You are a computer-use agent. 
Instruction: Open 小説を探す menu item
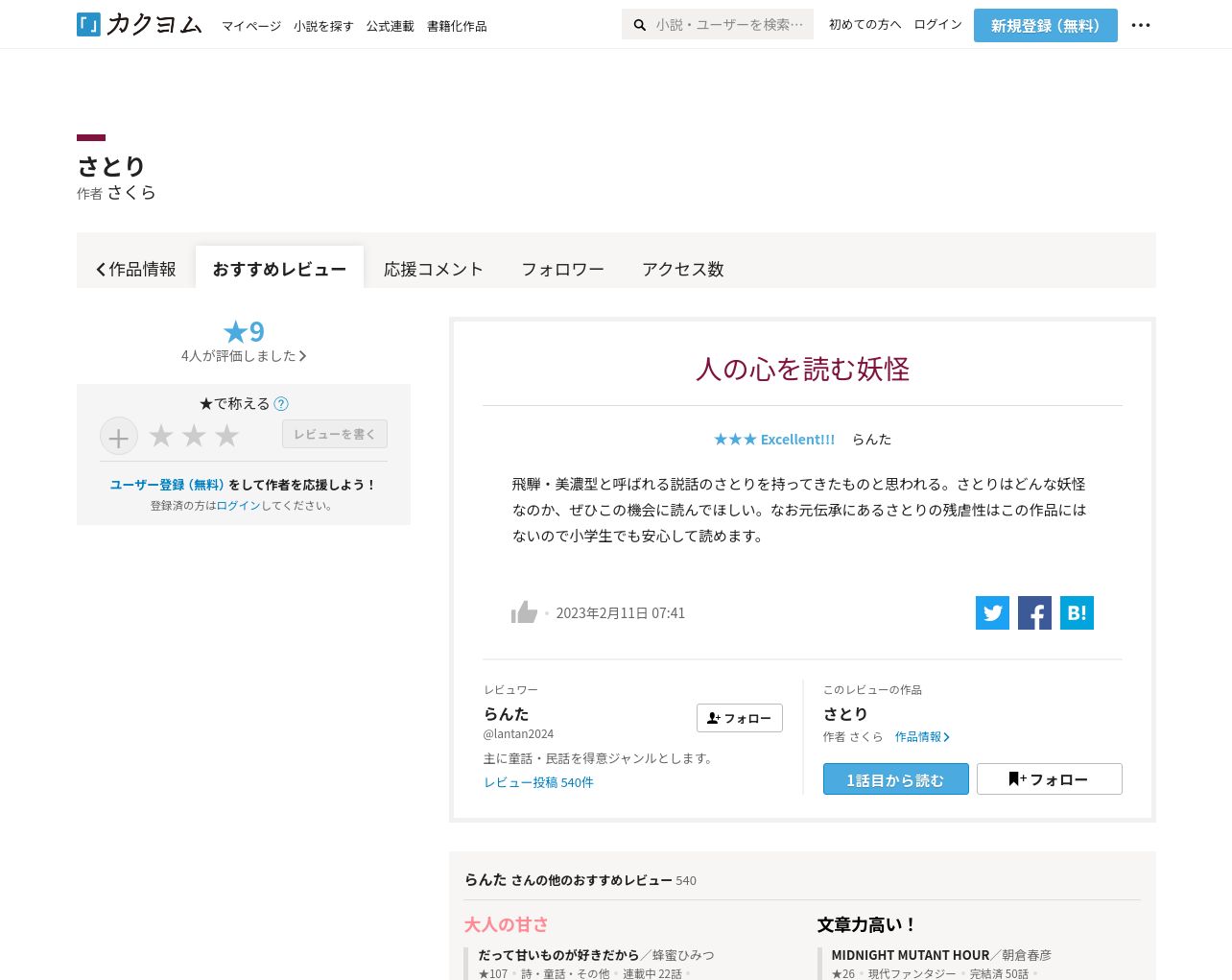[x=323, y=27]
